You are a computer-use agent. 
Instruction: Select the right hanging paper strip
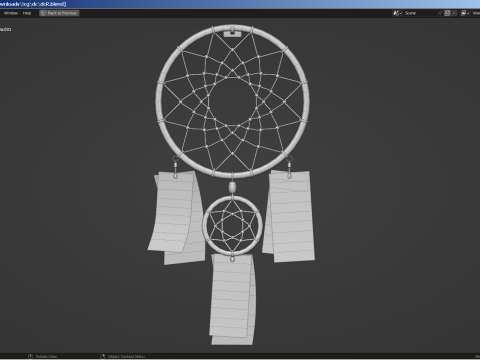[x=292, y=217]
